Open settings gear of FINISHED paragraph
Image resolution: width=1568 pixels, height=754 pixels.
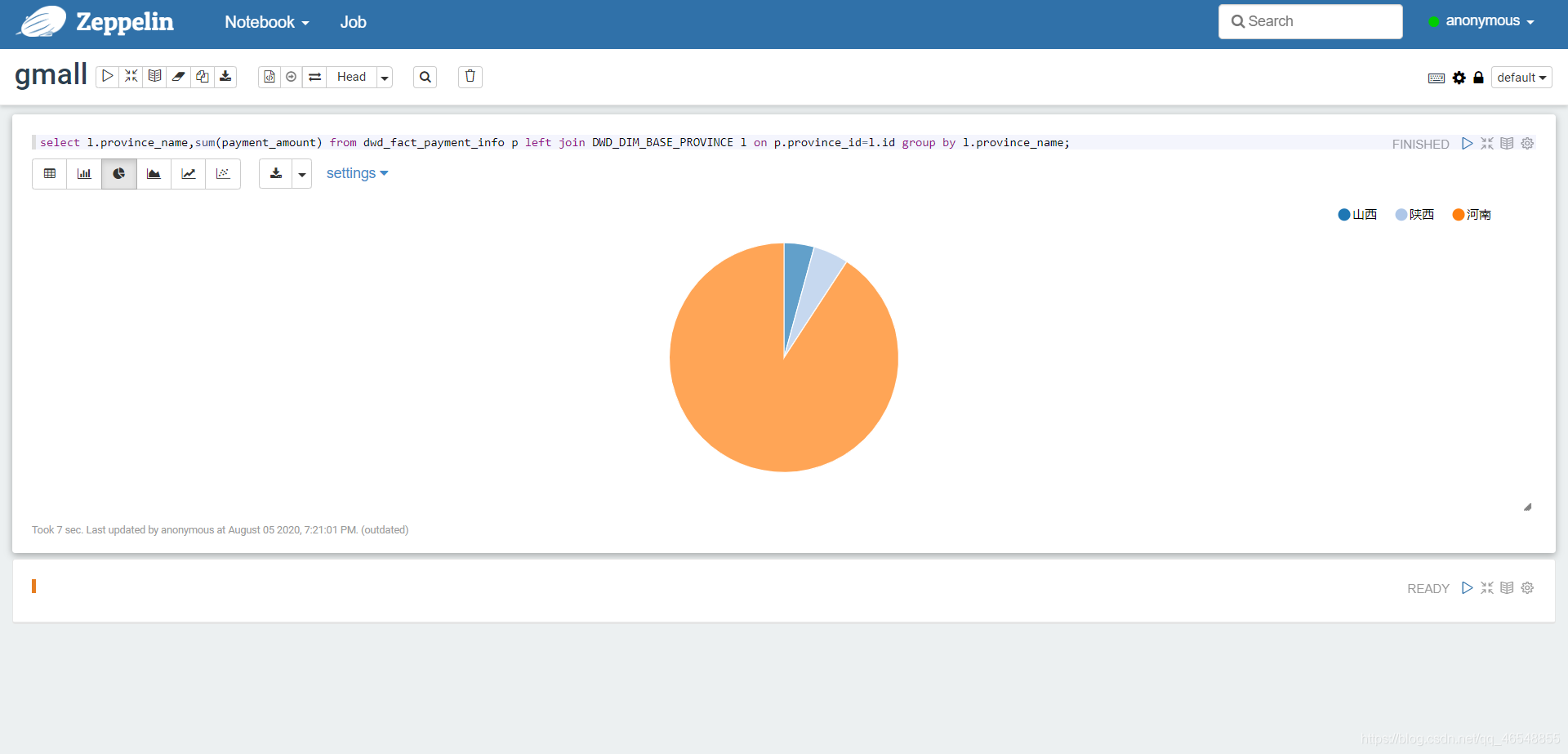coord(1527,144)
